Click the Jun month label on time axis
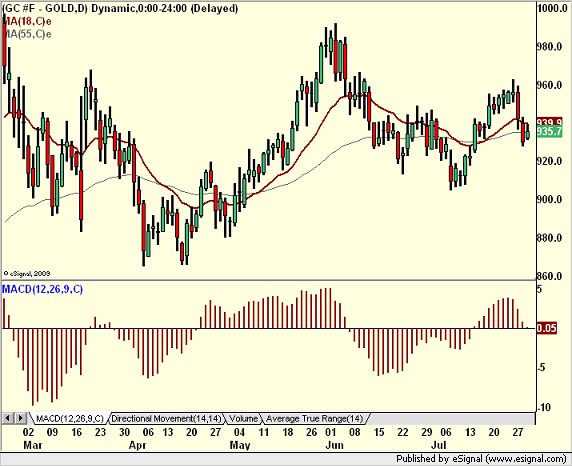 click(335, 445)
